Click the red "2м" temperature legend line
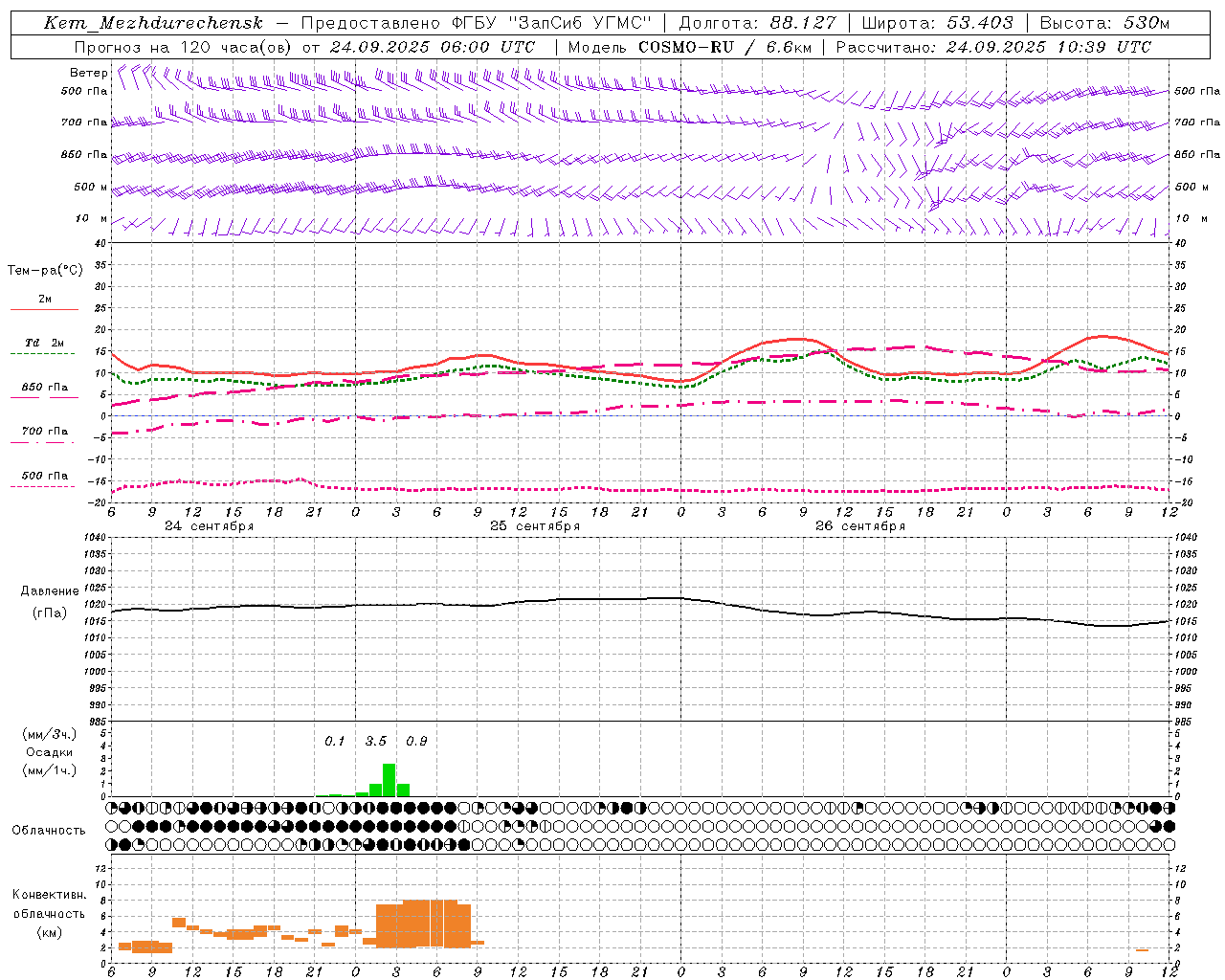This screenshot has height=980, width=1225. point(44,309)
